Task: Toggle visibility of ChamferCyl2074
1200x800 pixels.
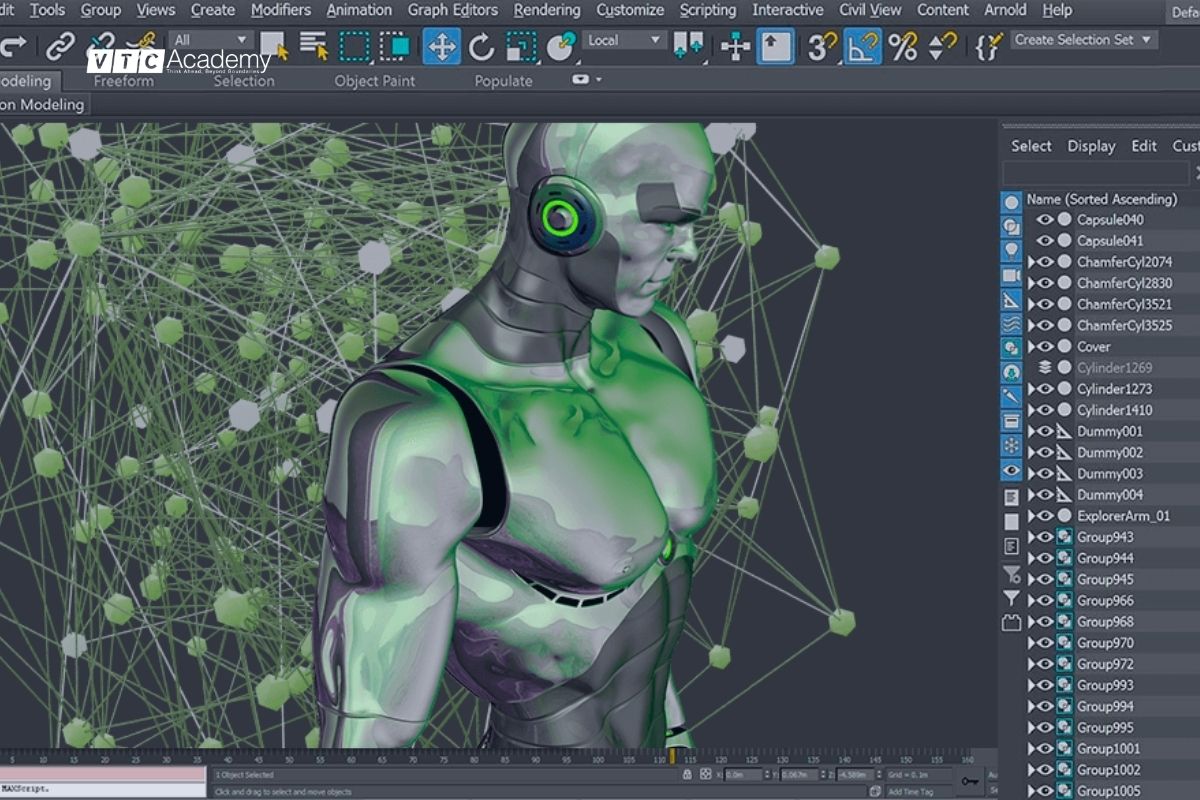Action: 1046,262
